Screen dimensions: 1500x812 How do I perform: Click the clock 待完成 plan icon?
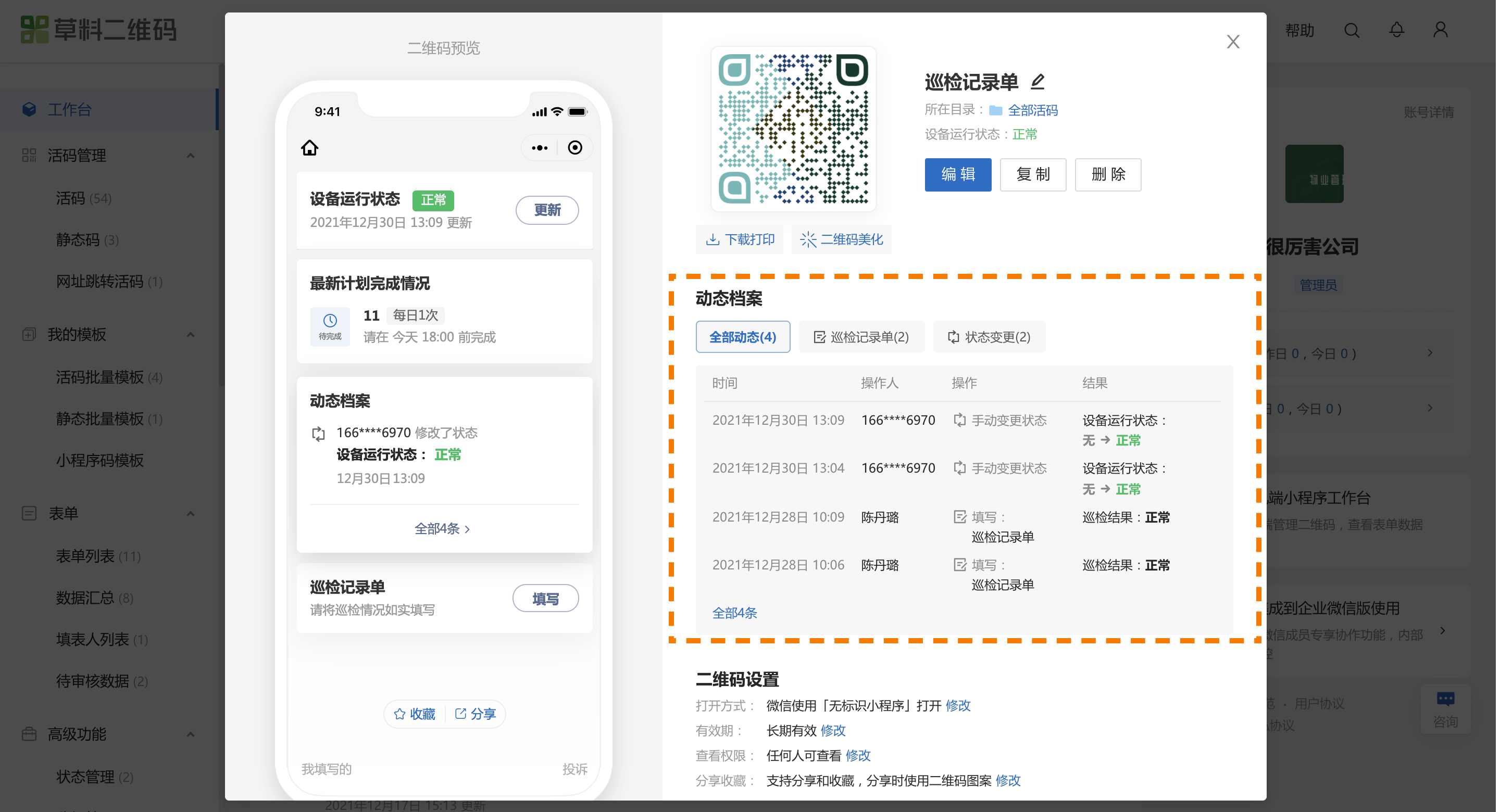point(330,326)
